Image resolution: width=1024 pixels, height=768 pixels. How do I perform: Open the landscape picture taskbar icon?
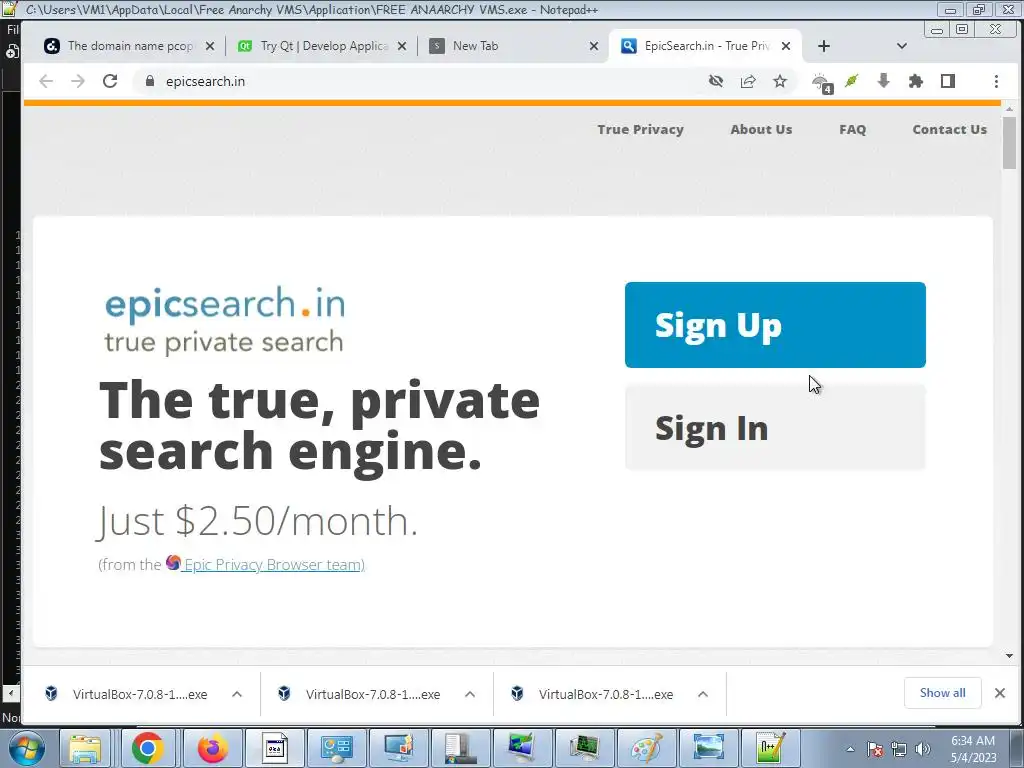[x=709, y=748]
